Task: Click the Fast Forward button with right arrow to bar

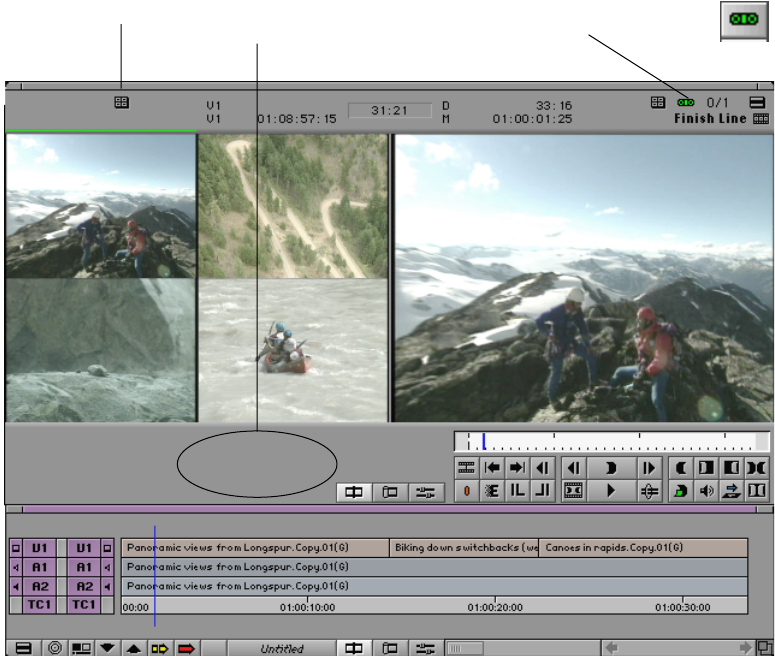Action: click(x=517, y=467)
